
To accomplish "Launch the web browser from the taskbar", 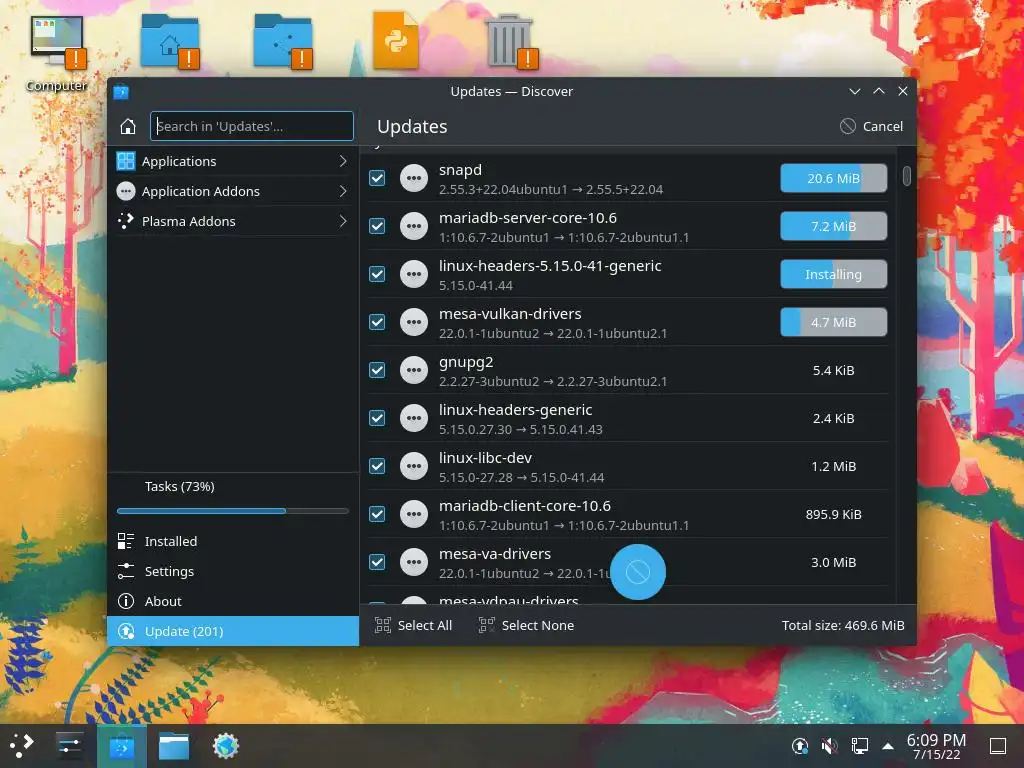I will pos(226,745).
